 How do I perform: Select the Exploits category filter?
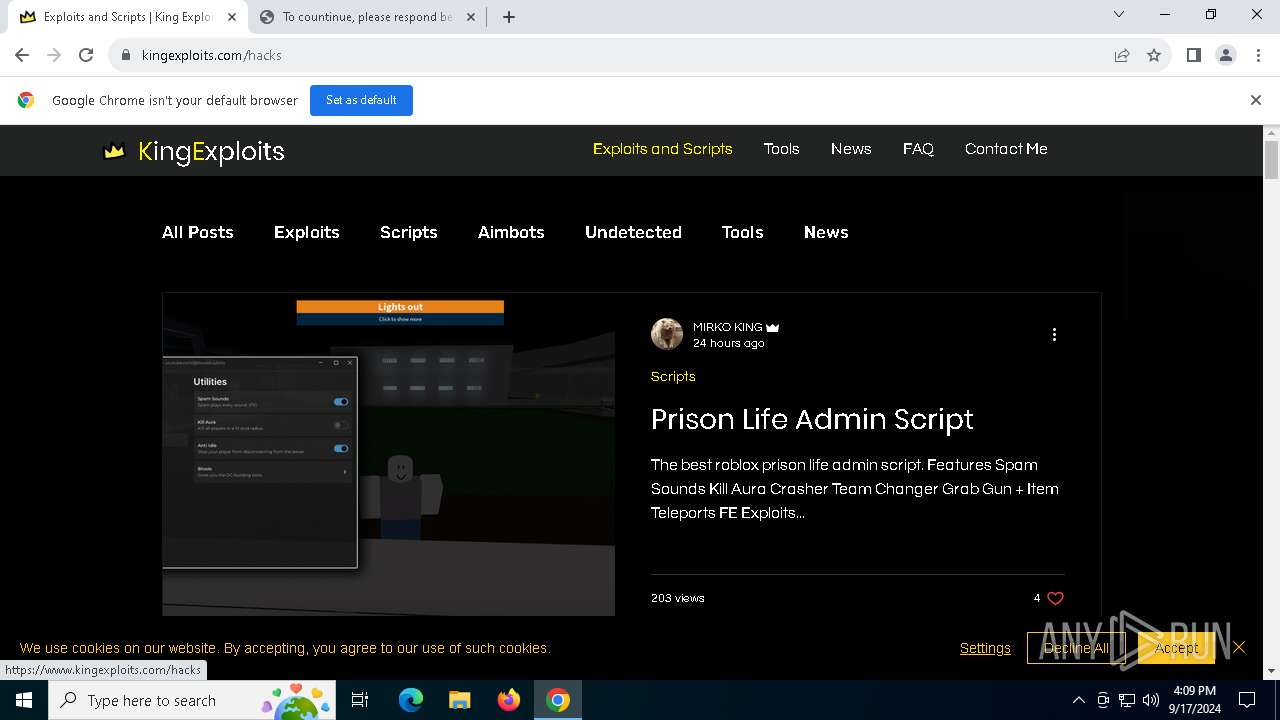307,232
